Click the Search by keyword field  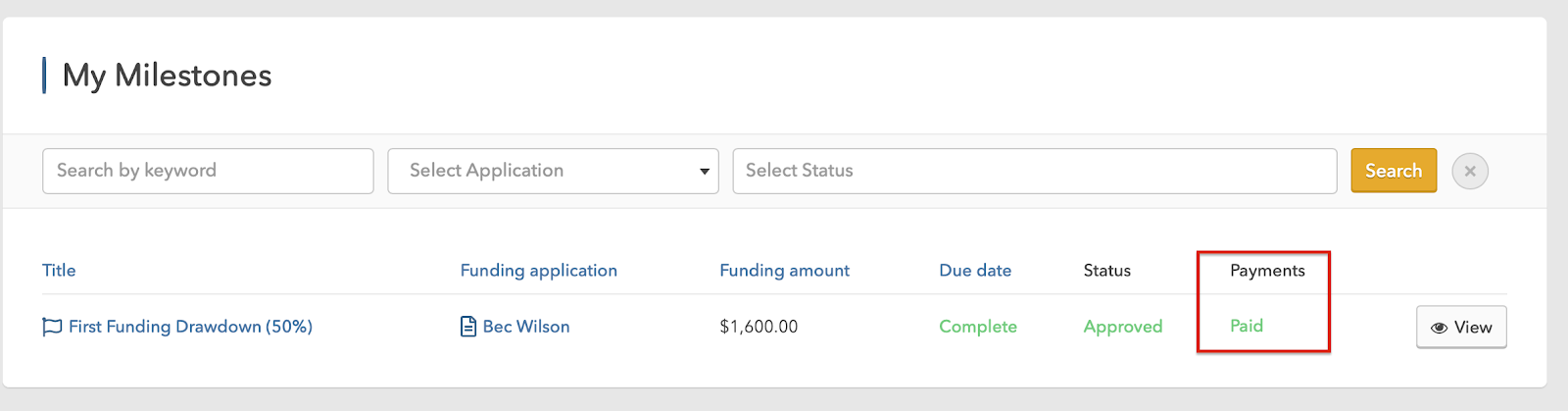point(208,171)
